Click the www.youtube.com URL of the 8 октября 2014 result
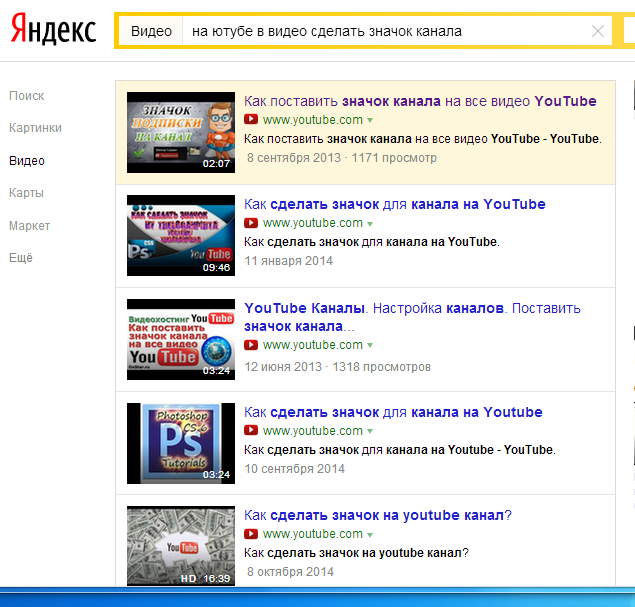The height and width of the screenshot is (607, 635). [313, 534]
